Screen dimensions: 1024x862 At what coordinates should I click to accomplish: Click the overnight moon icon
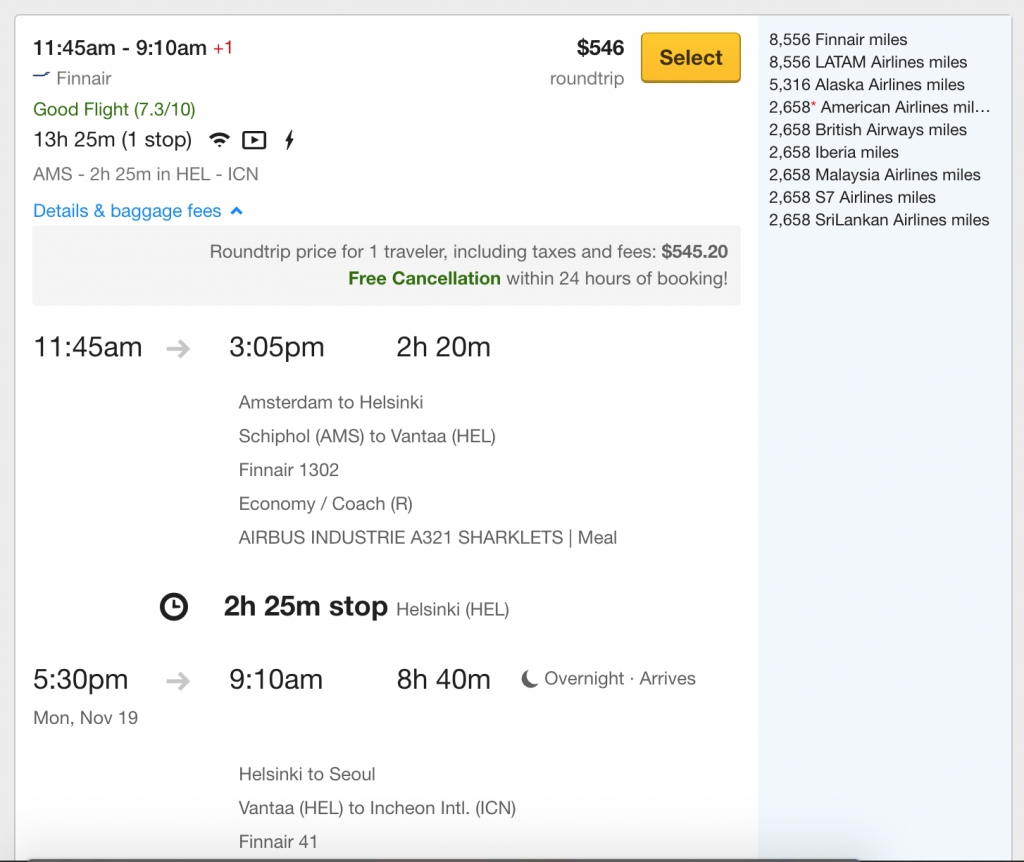[529, 679]
